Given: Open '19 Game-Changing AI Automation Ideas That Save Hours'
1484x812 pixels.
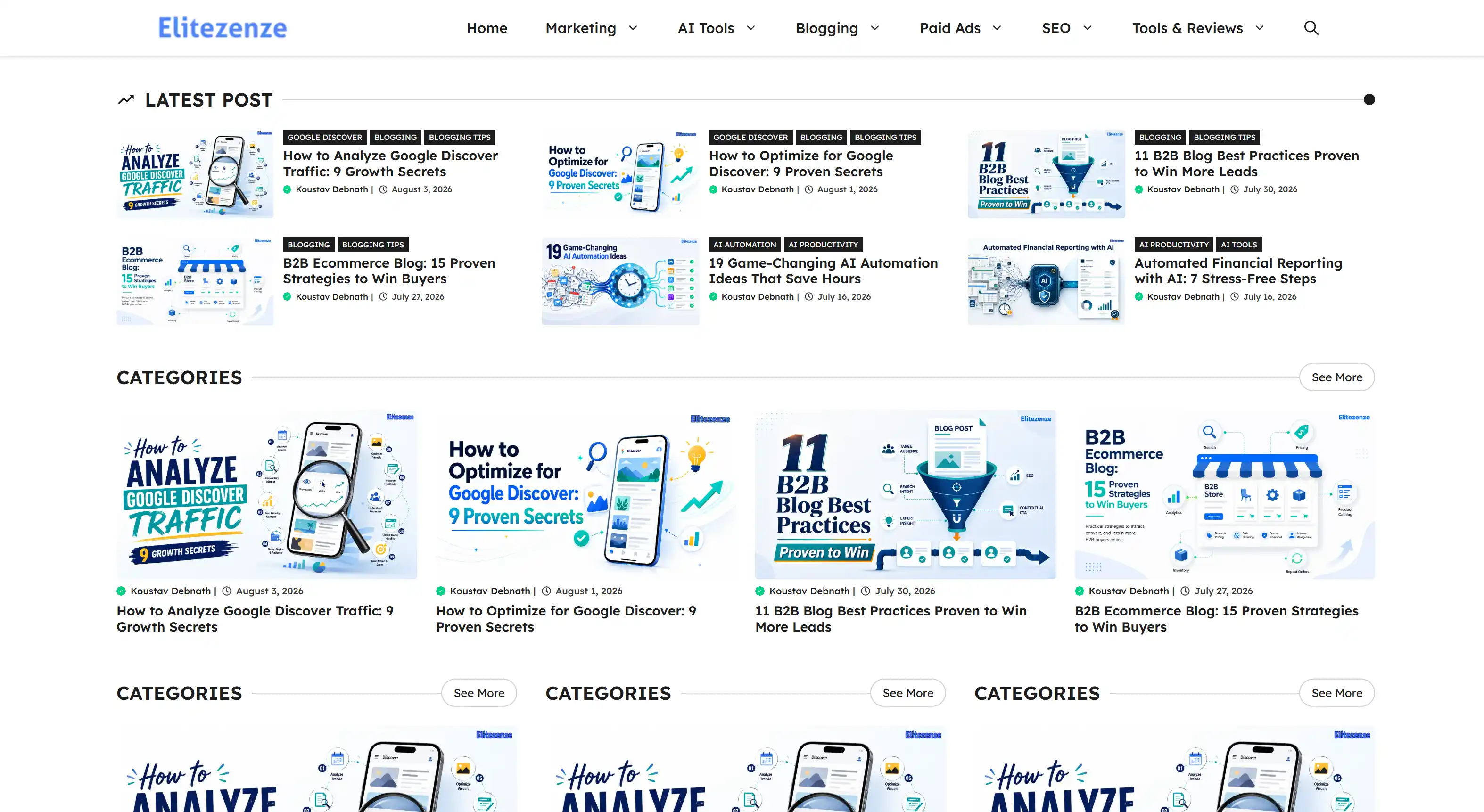Looking at the screenshot, I should point(823,271).
